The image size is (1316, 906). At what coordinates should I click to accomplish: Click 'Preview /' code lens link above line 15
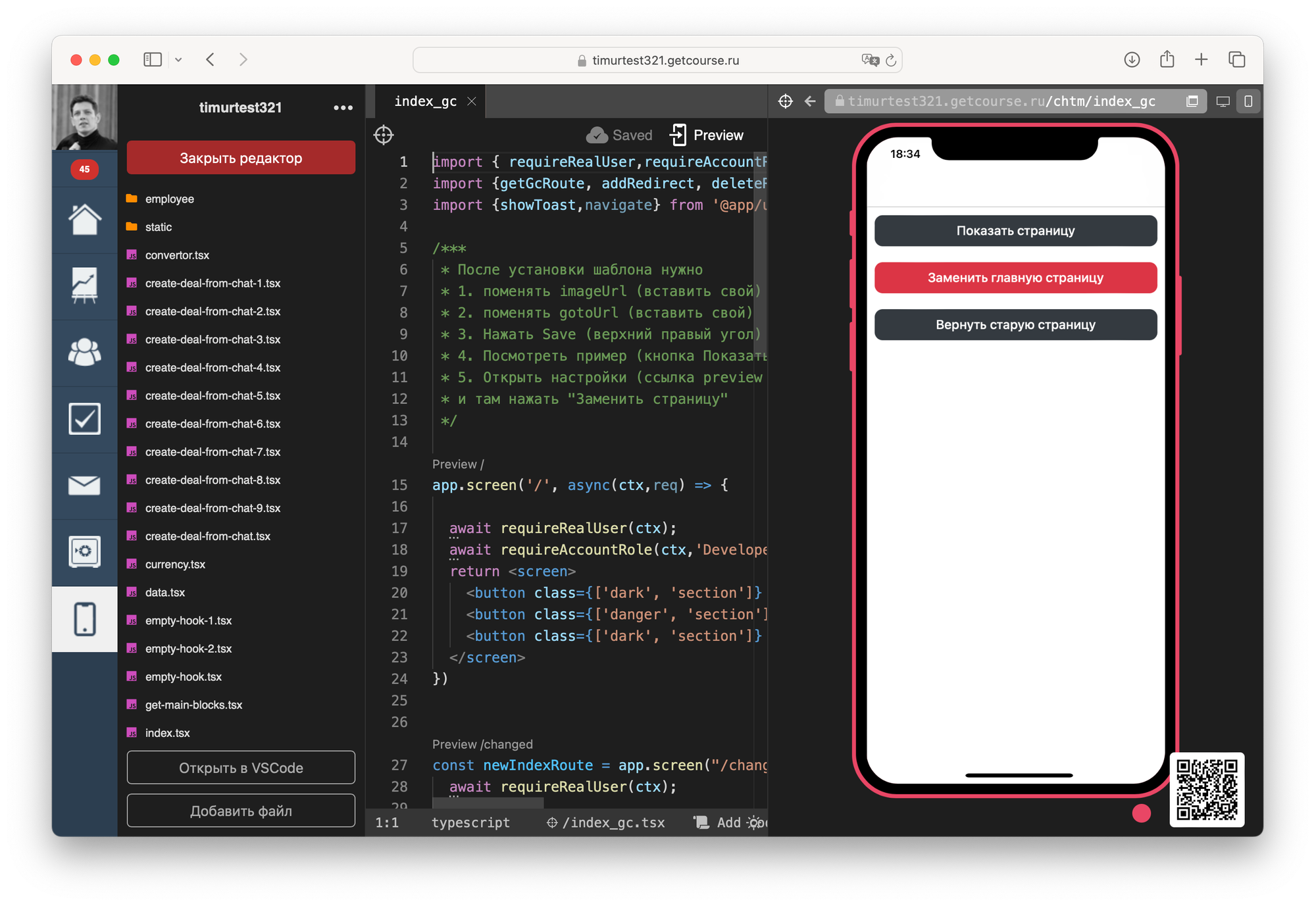458,465
